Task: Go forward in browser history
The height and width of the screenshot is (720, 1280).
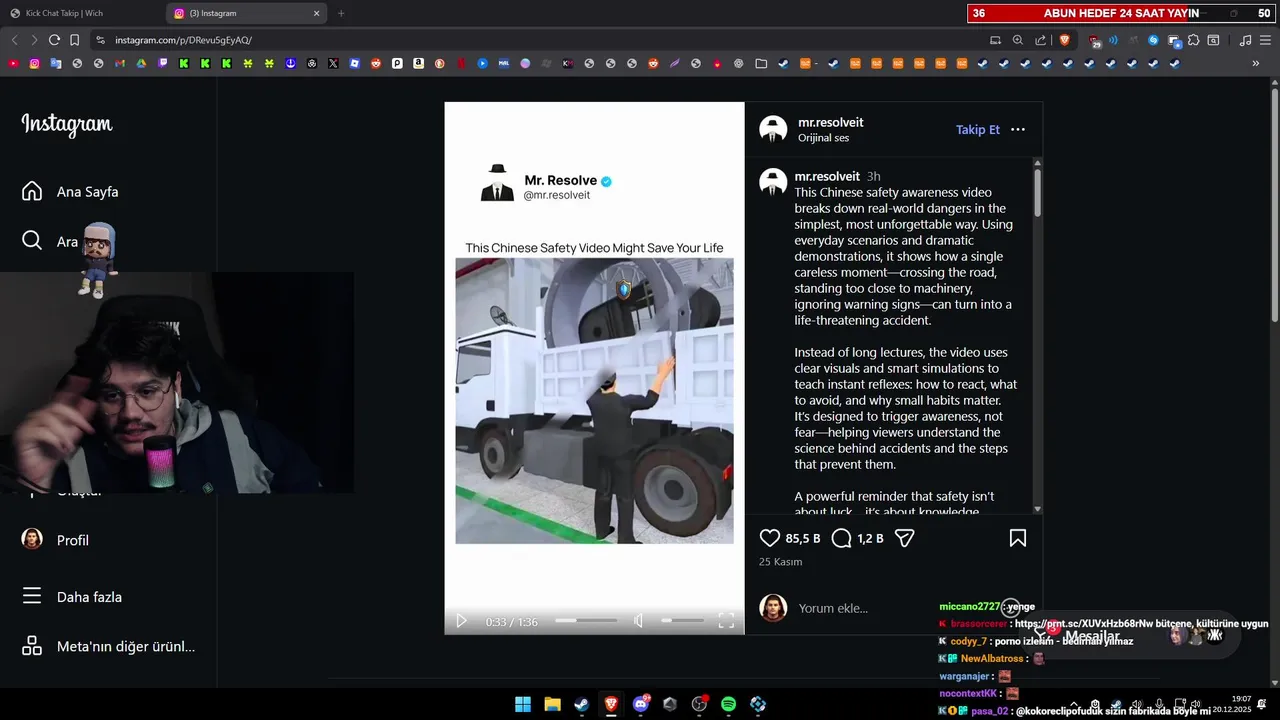Action: [x=34, y=40]
